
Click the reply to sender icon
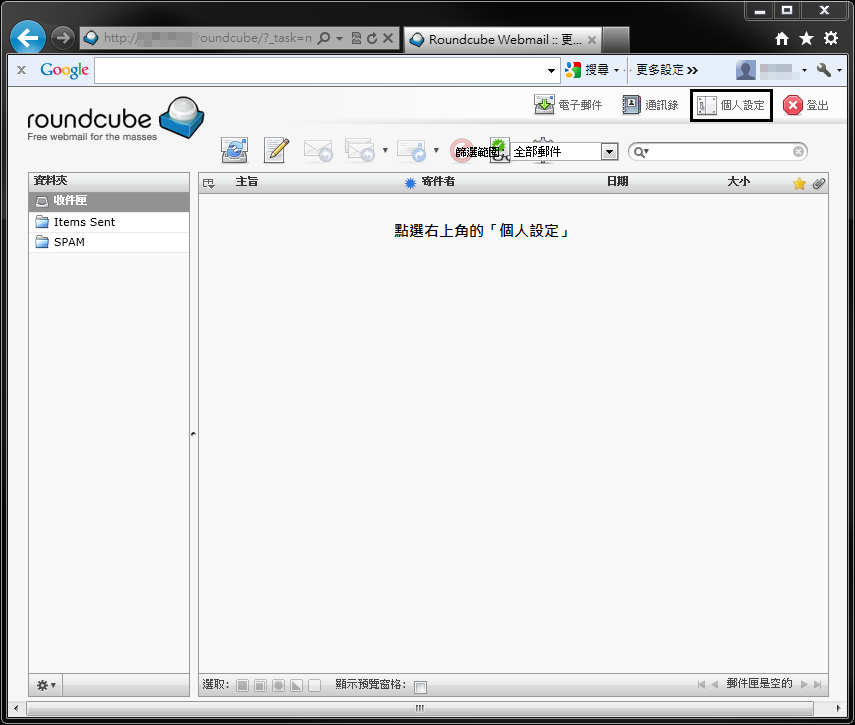pyautogui.click(x=318, y=150)
